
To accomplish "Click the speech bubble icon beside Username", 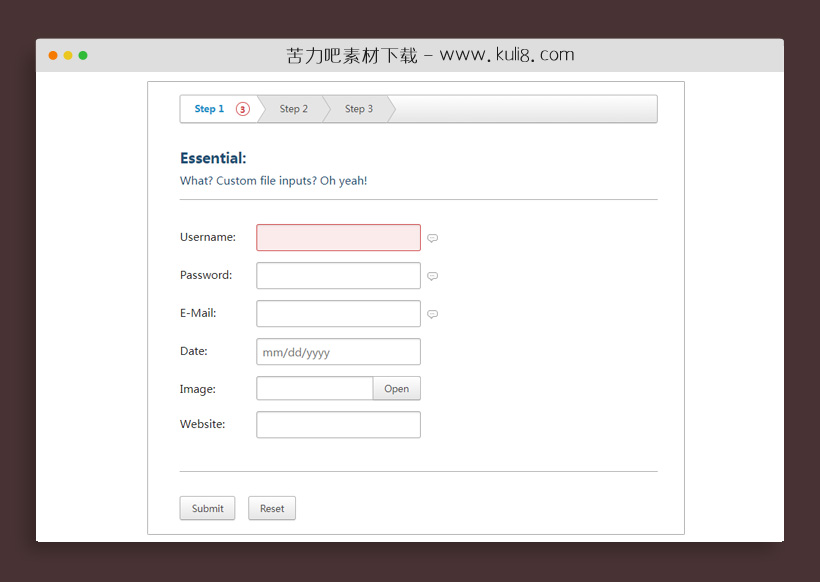I will pos(432,238).
